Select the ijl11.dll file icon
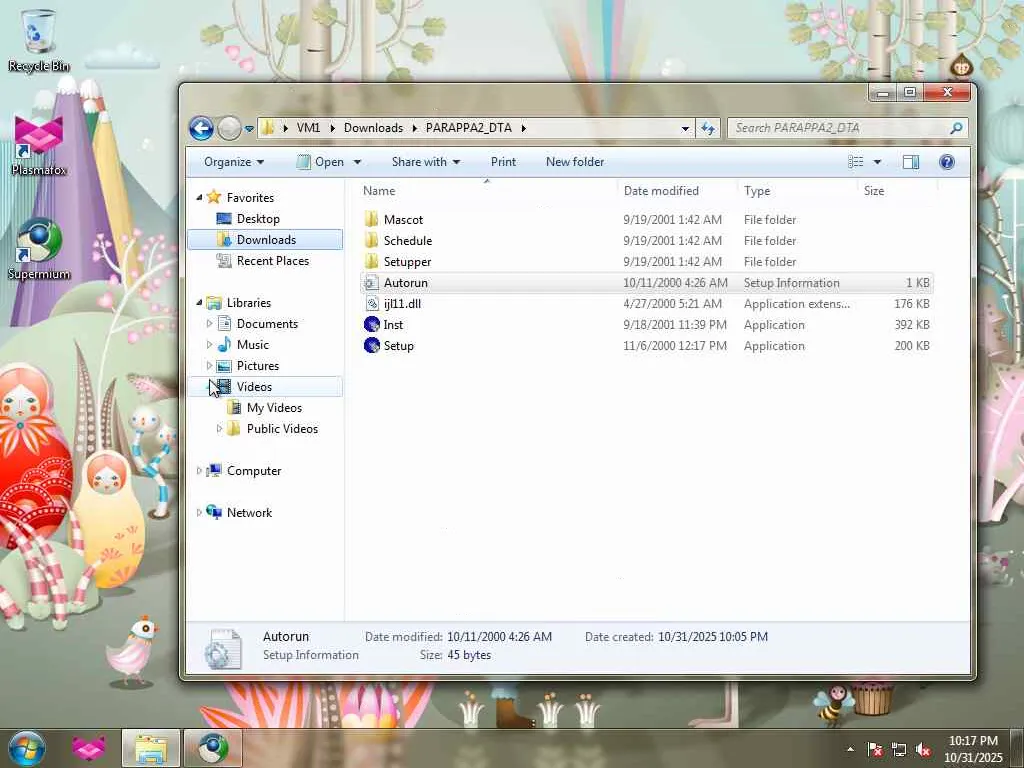1024x768 pixels. pos(372,304)
